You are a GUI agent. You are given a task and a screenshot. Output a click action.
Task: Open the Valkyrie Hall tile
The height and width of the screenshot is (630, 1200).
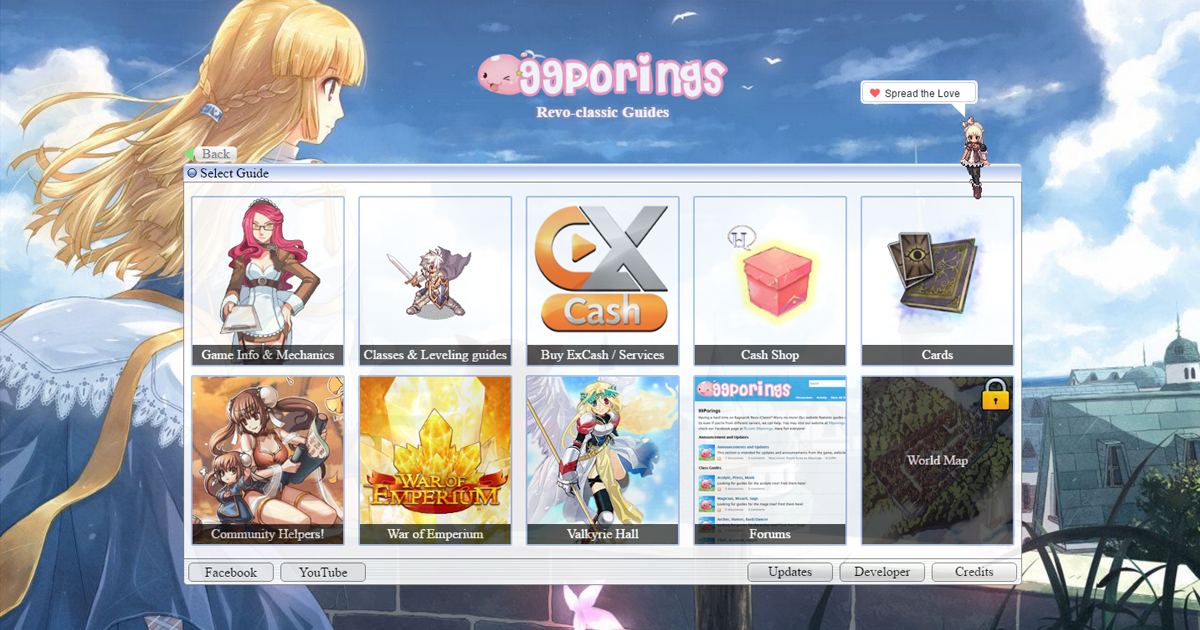click(603, 460)
